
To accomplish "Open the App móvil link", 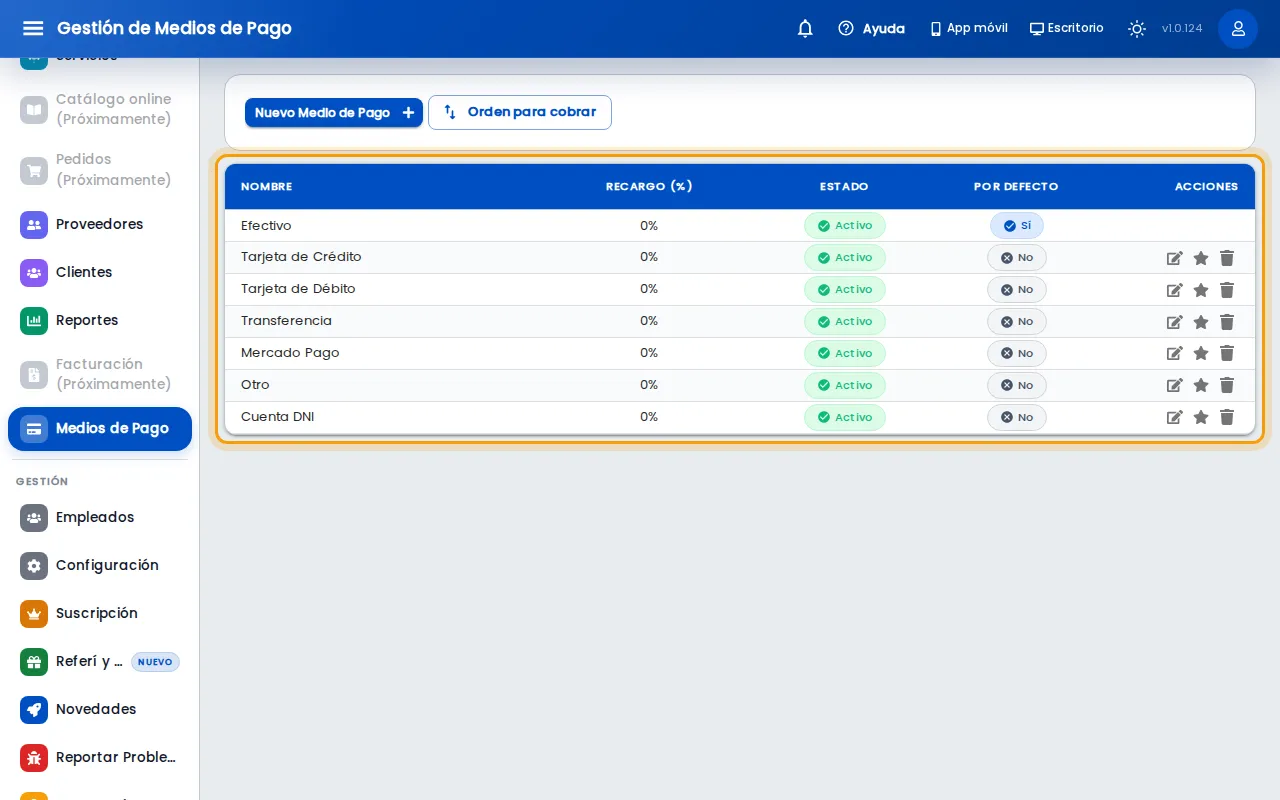I will 968,28.
